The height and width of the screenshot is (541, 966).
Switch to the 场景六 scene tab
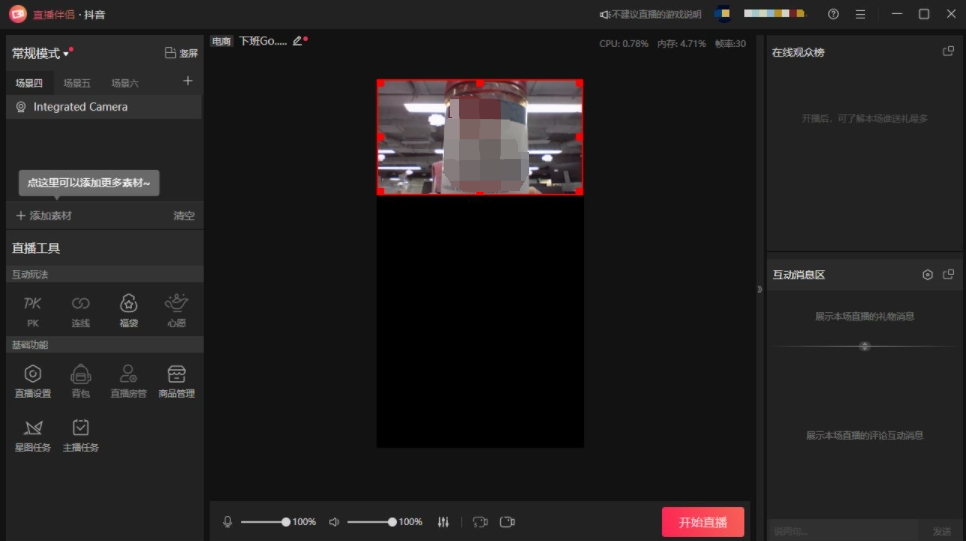click(125, 83)
